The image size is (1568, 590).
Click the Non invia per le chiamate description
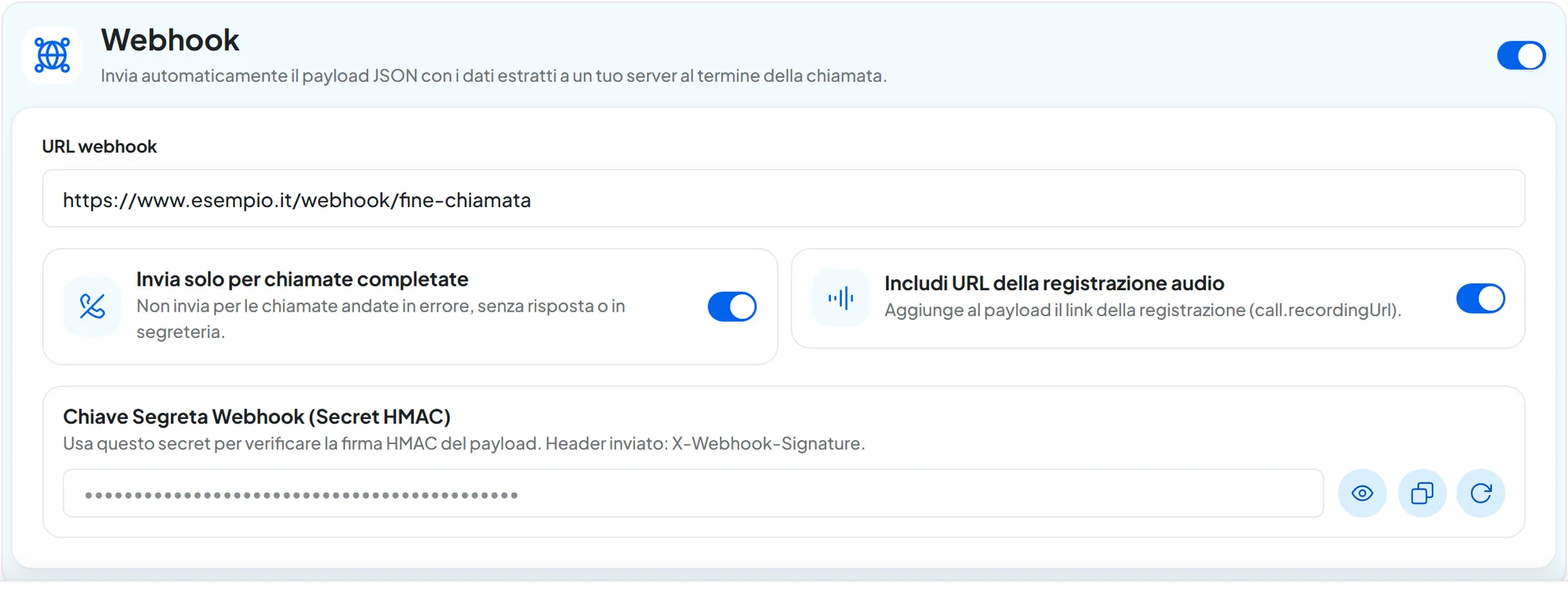381,319
